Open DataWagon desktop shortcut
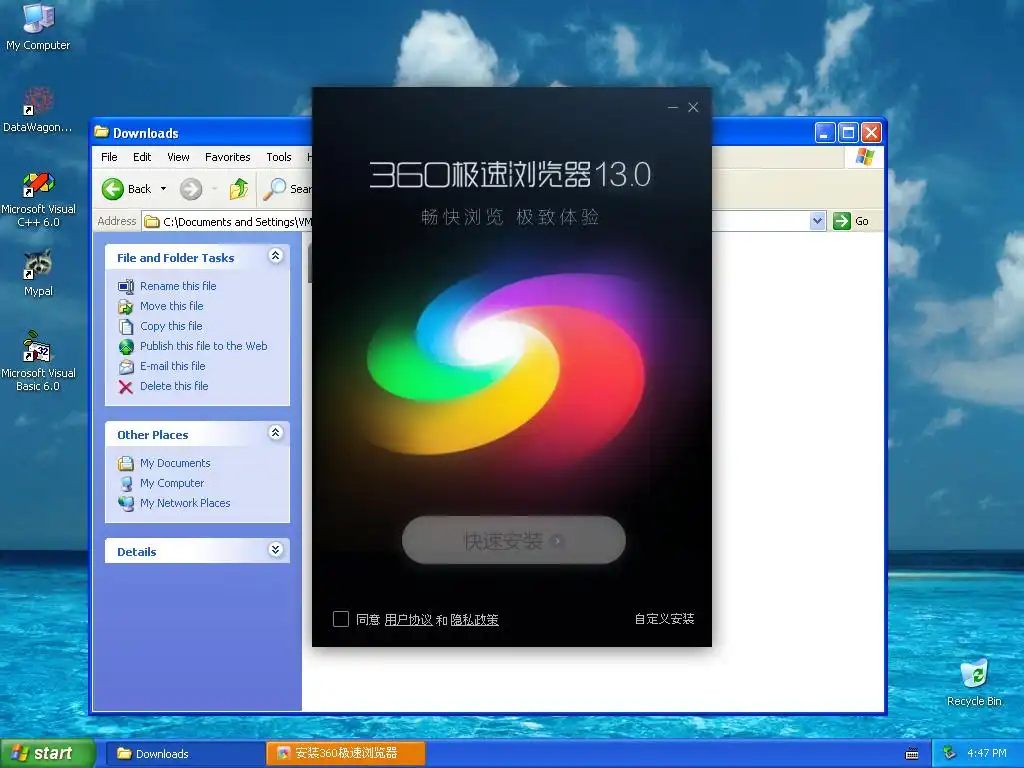The image size is (1024, 768). [38, 110]
